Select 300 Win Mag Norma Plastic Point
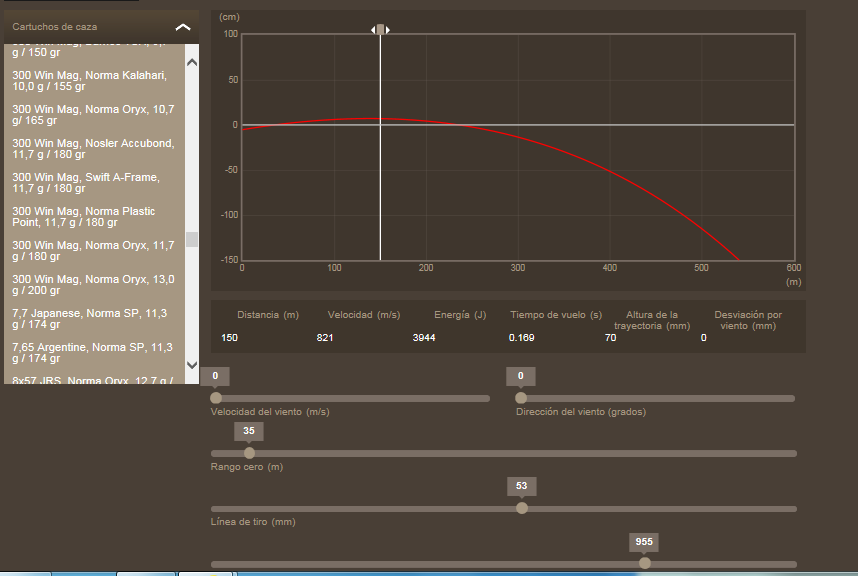Viewport: 858px width, 576px height. click(x=91, y=217)
